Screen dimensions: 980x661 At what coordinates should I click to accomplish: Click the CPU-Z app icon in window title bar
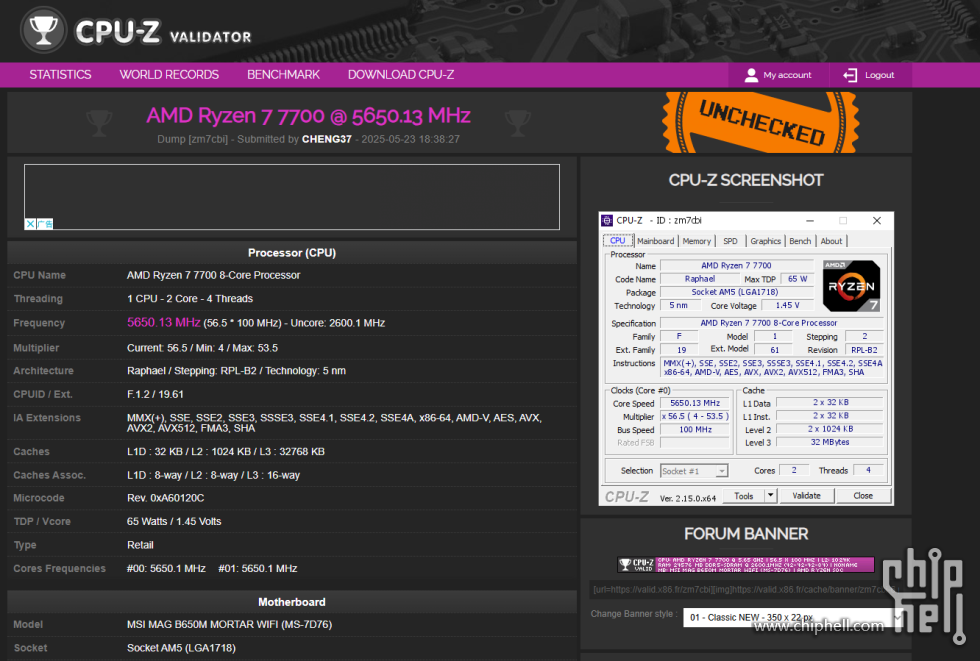pos(607,221)
